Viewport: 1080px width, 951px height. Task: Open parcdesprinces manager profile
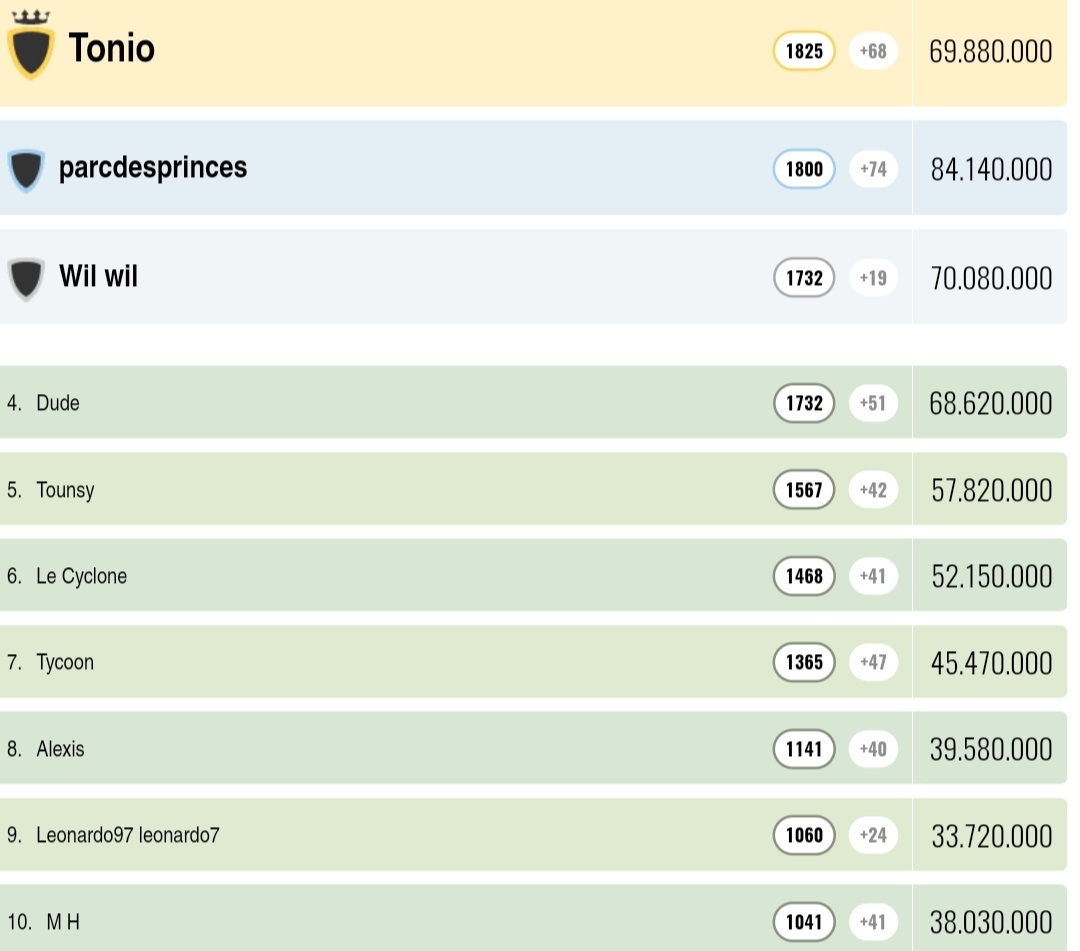[x=153, y=167]
